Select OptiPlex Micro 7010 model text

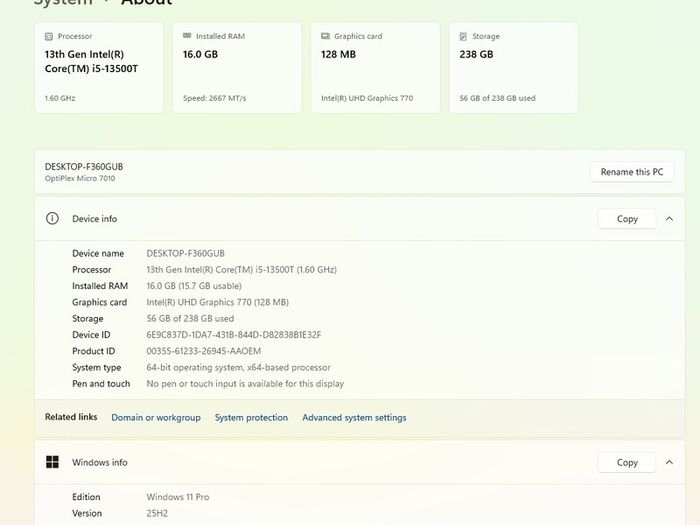[x=80, y=178]
